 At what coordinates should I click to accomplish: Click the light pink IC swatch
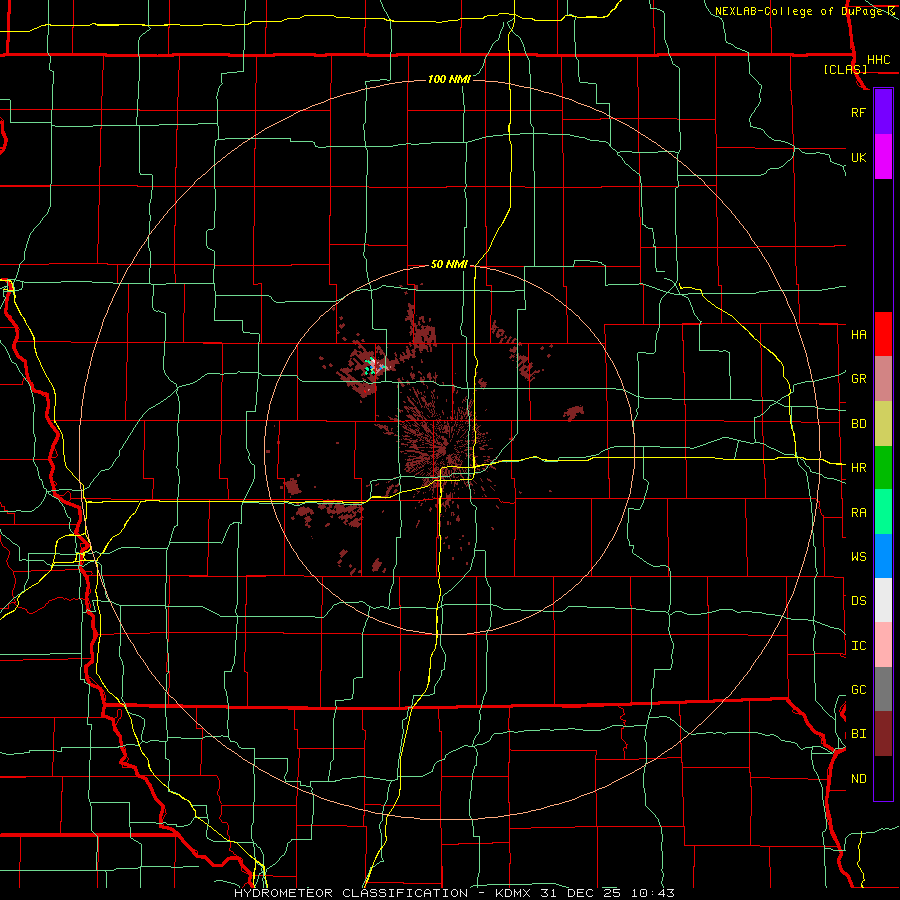883,645
